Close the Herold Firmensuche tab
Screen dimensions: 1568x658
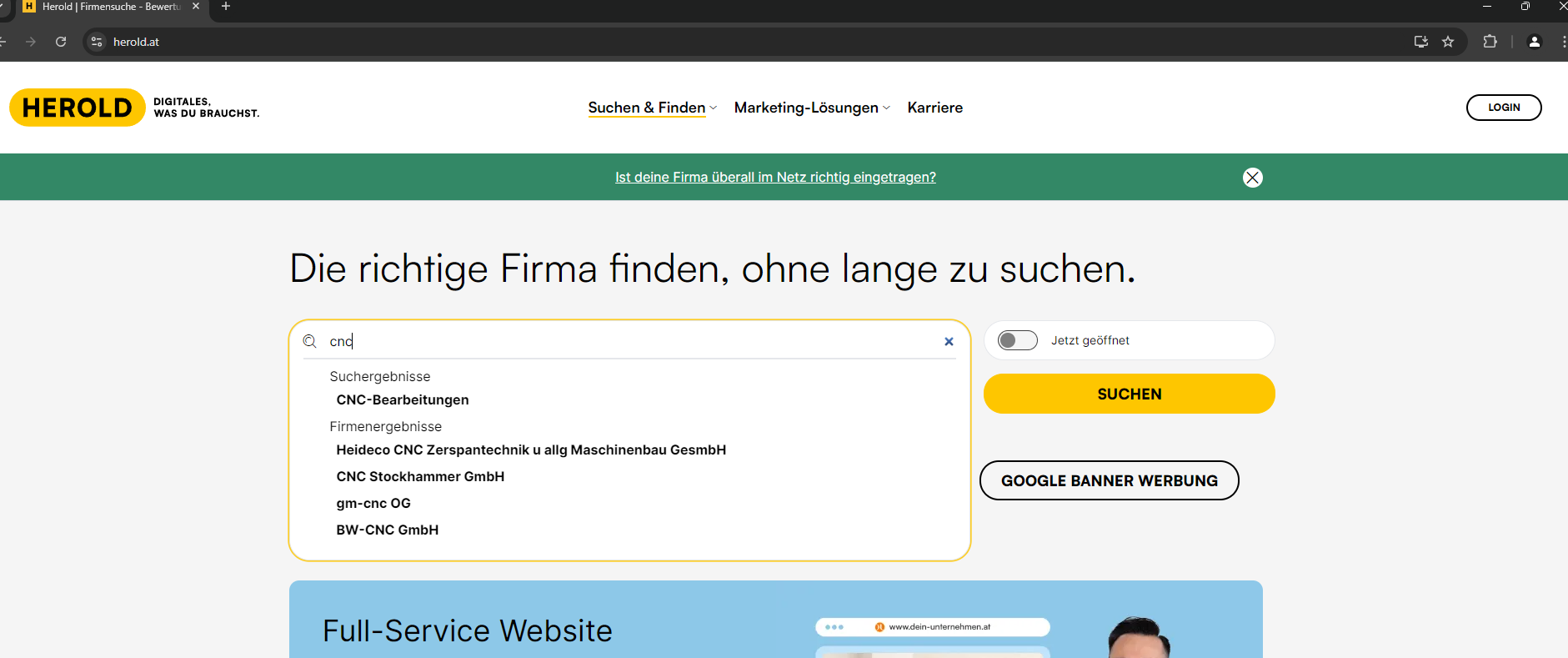coord(196,7)
